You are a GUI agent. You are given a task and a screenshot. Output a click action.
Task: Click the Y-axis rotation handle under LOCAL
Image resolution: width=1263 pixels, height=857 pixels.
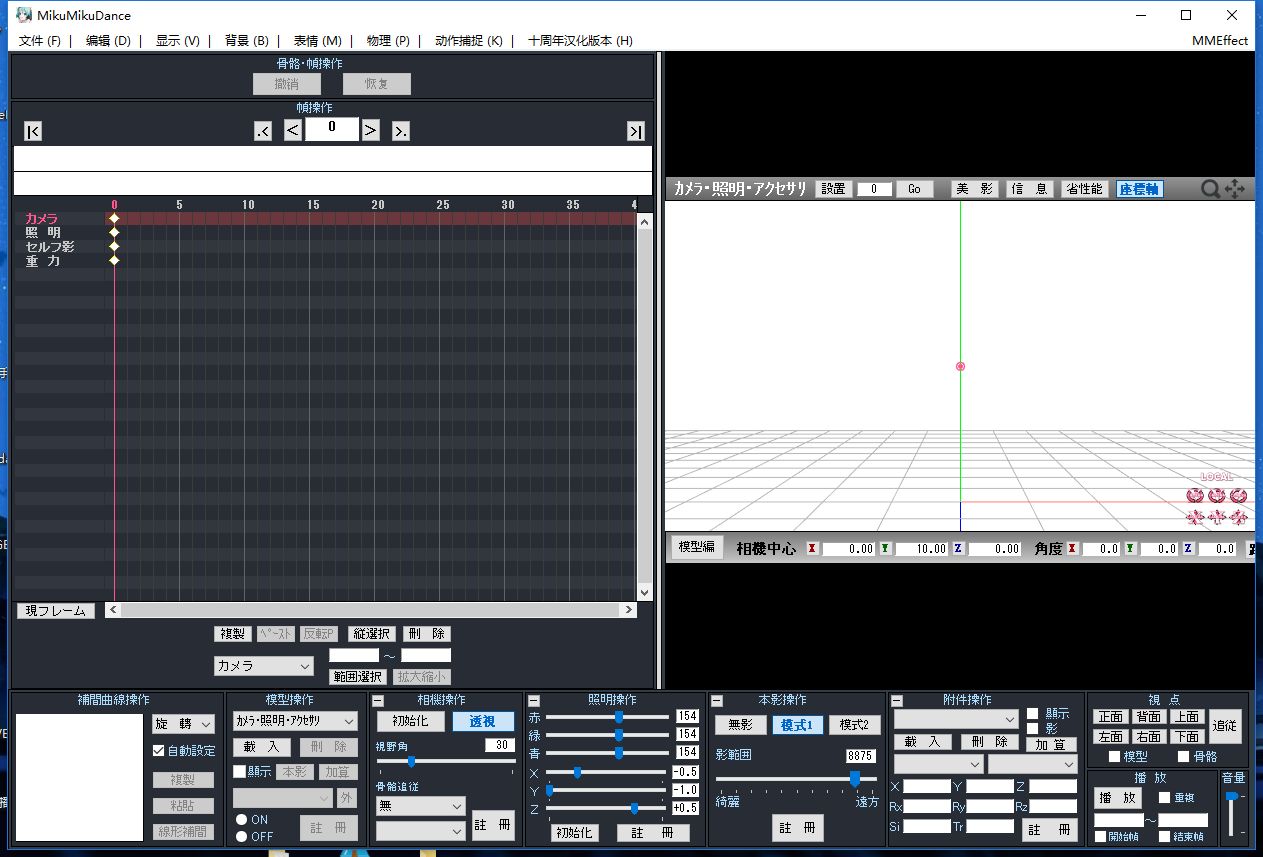point(1217,495)
